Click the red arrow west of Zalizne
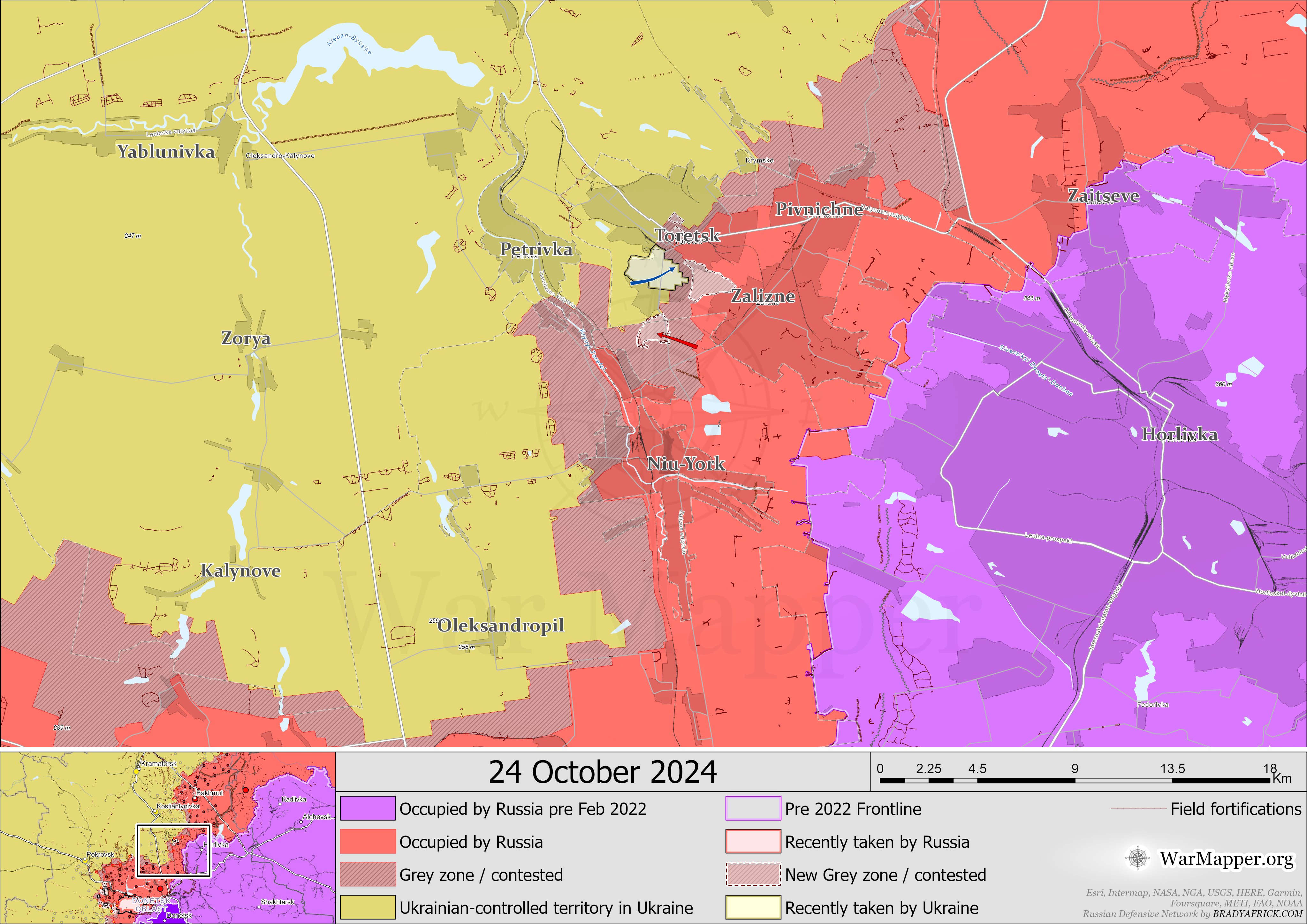This screenshot has height=924, width=1307. click(x=677, y=340)
